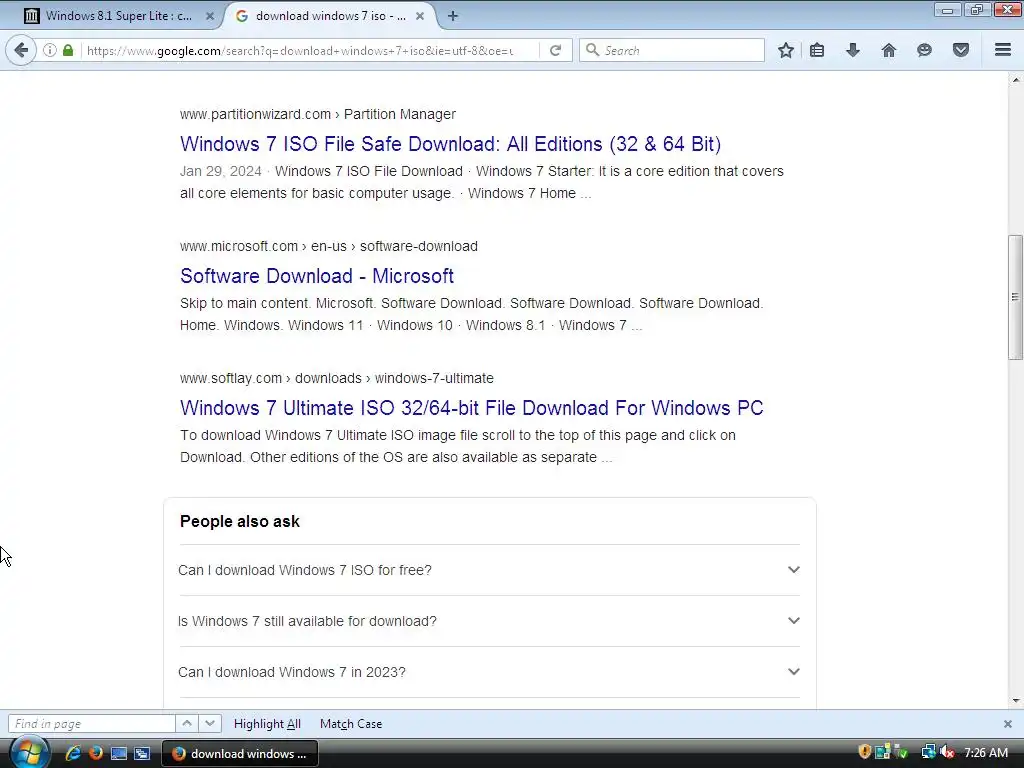Expand 'Is Windows 7 still available for download?'

tap(489, 621)
